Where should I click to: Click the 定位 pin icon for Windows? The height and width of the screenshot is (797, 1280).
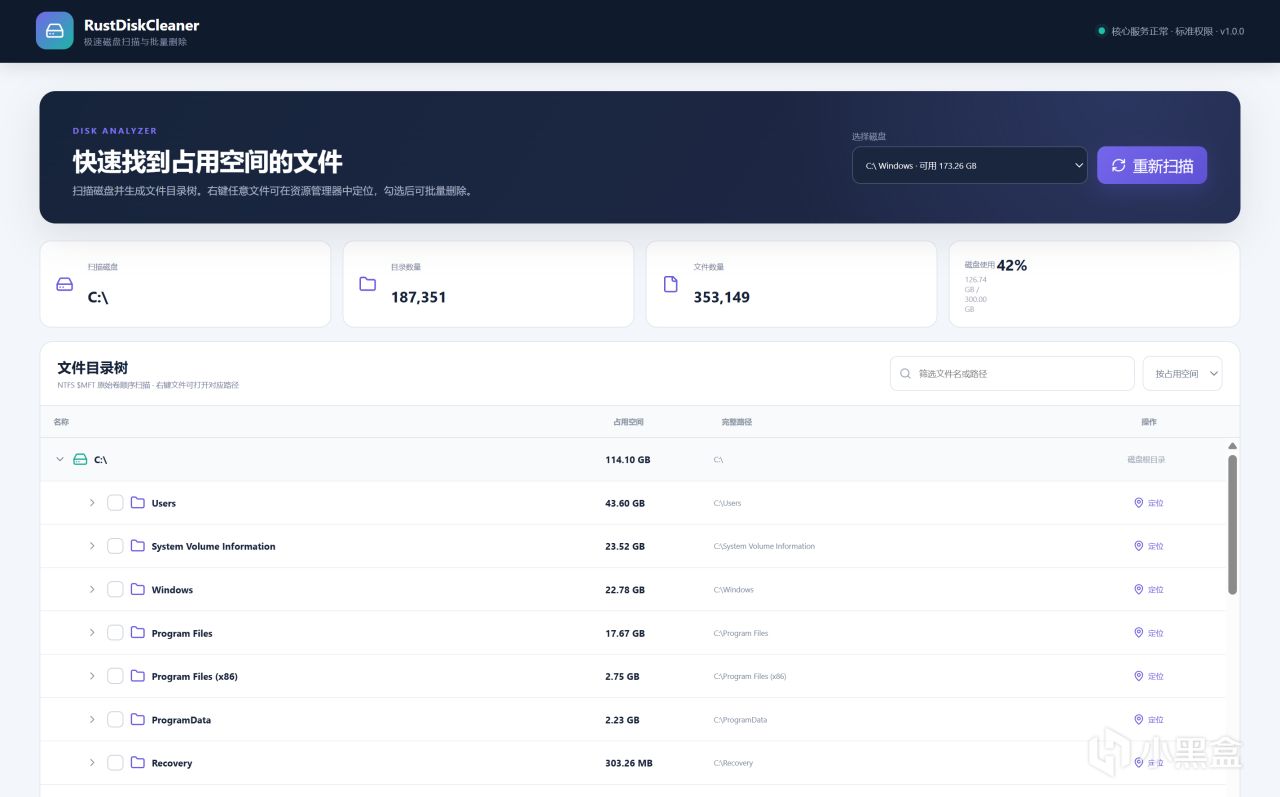[1138, 589]
